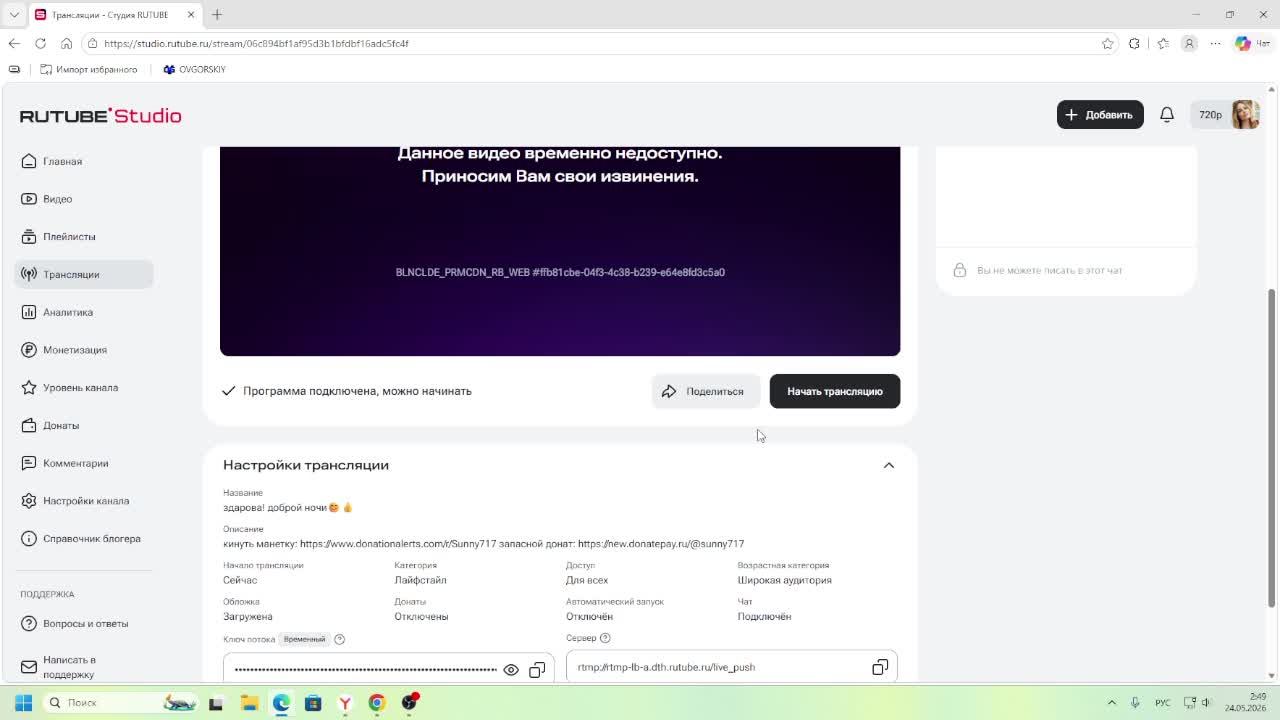The height and width of the screenshot is (720, 1280).
Task: Show the stream key with eye icon
Action: point(511,670)
